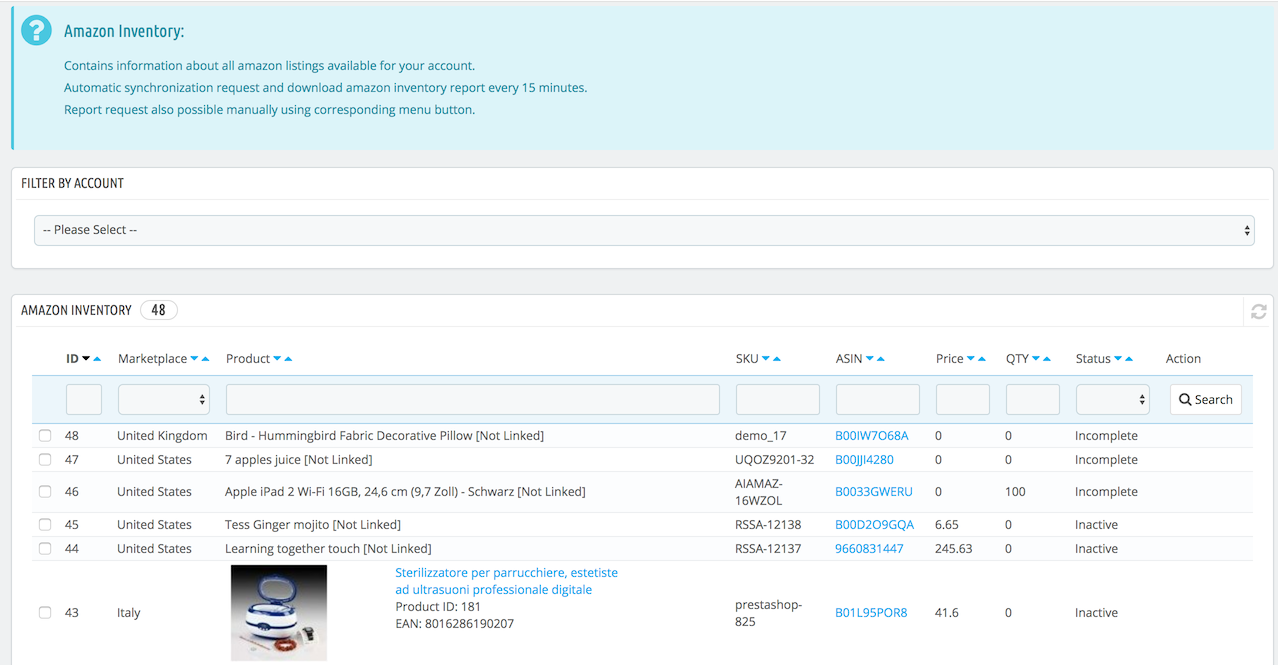
Task: Focus the Price filter input field
Action: tap(963, 399)
